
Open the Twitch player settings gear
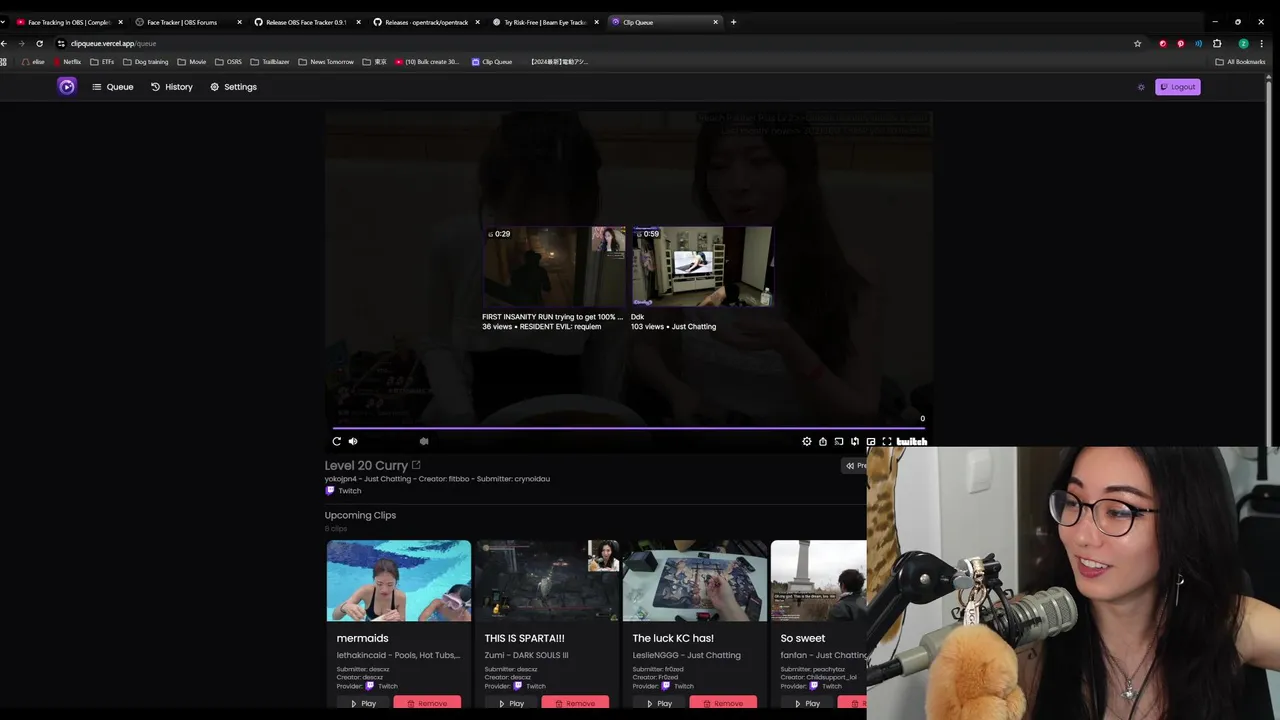pos(807,441)
